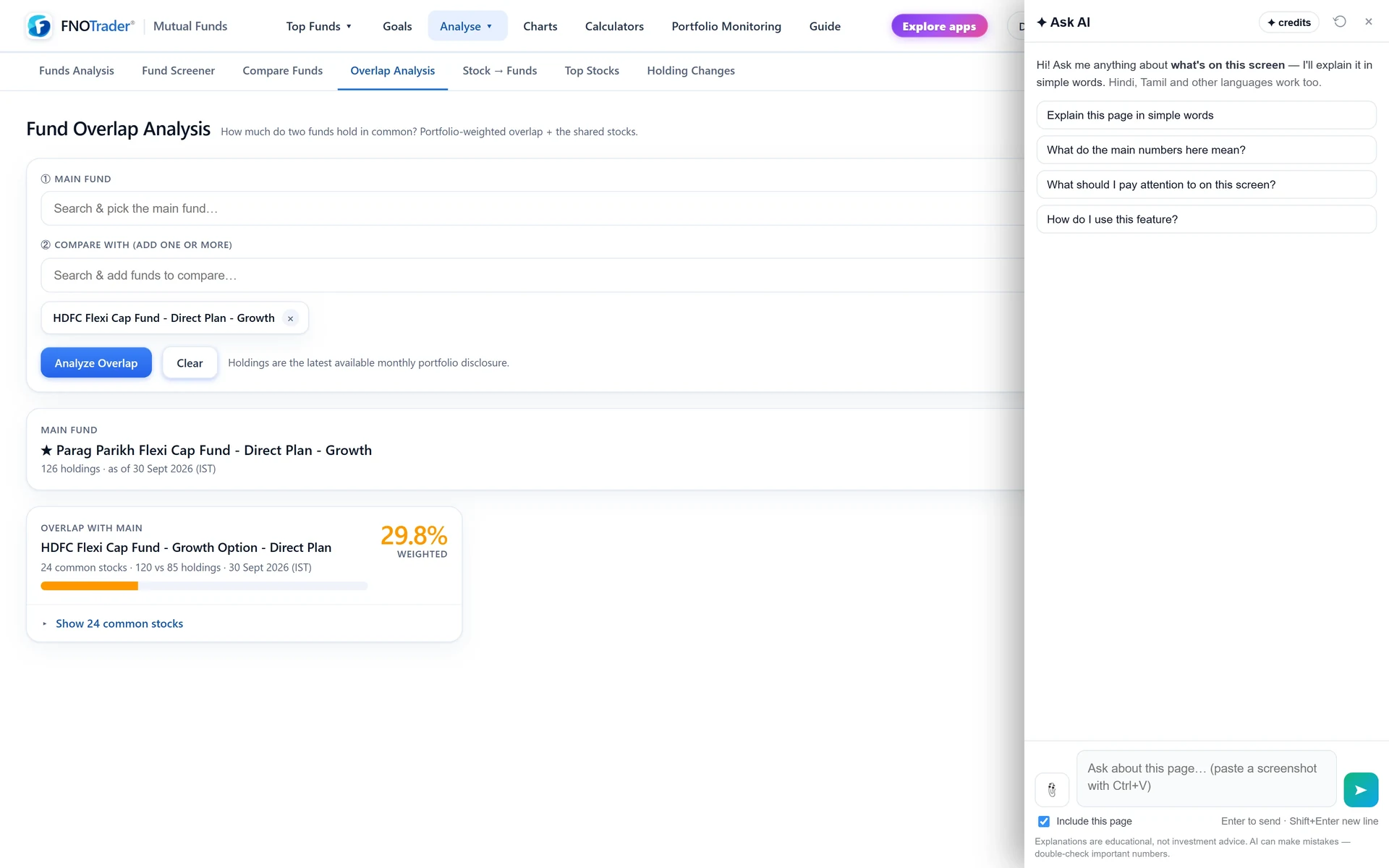Choose 'What do the main numbers here mean?'
This screenshot has width=1389, height=868.
click(x=1206, y=150)
